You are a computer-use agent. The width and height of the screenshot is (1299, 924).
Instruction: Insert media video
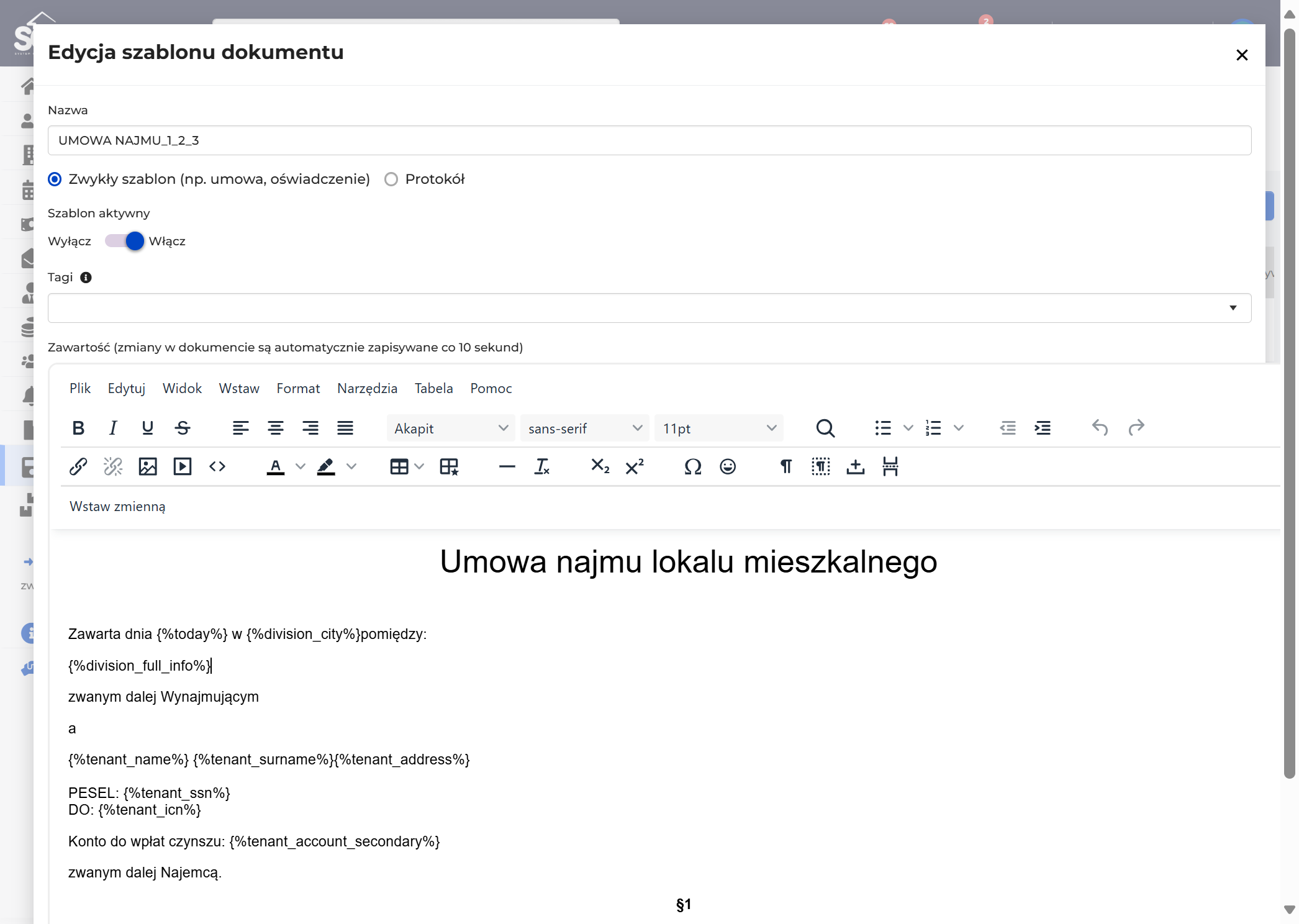[x=183, y=466]
